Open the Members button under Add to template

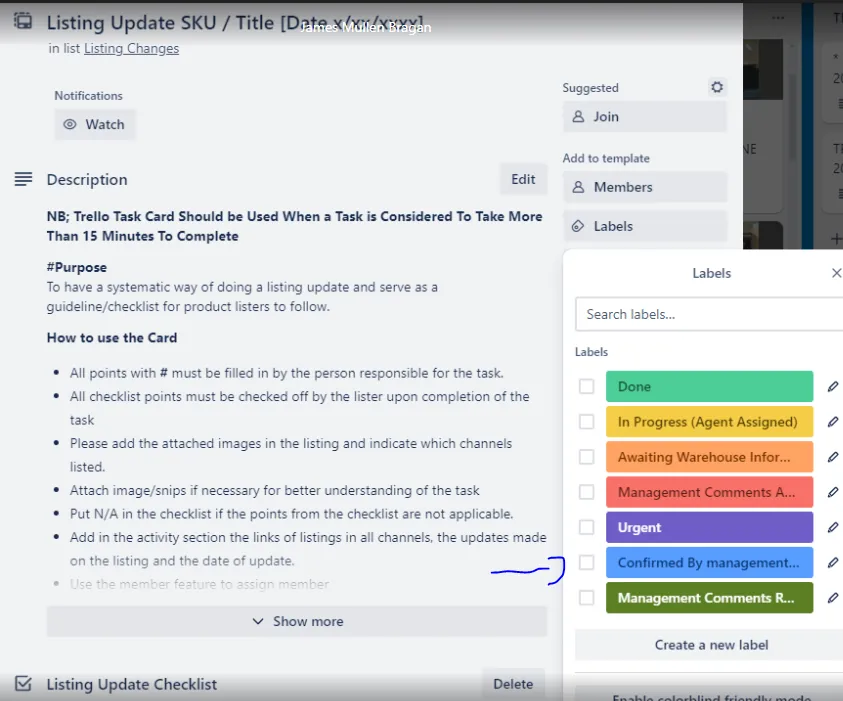pos(645,187)
